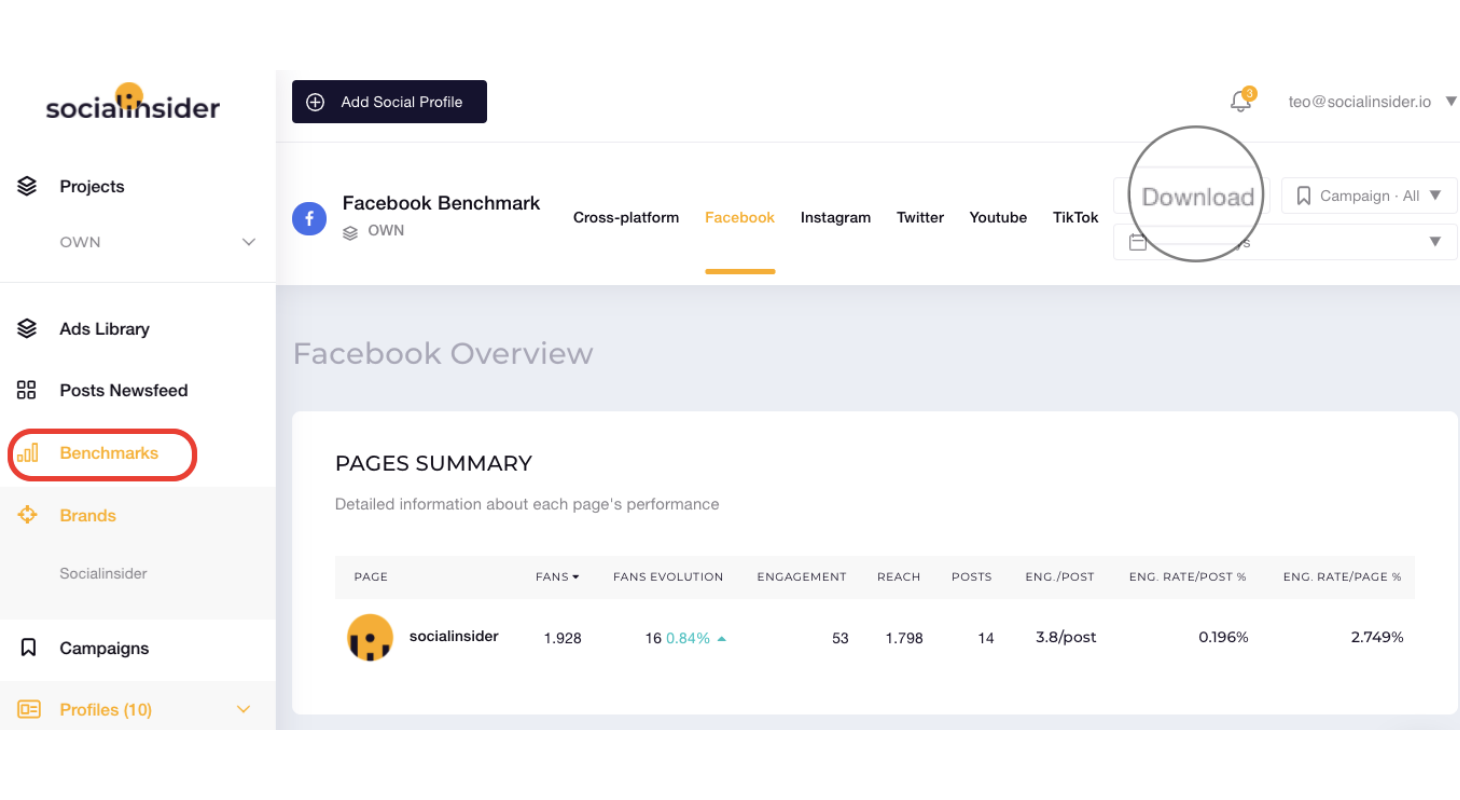Click the Brands target icon

pyautogui.click(x=27, y=515)
